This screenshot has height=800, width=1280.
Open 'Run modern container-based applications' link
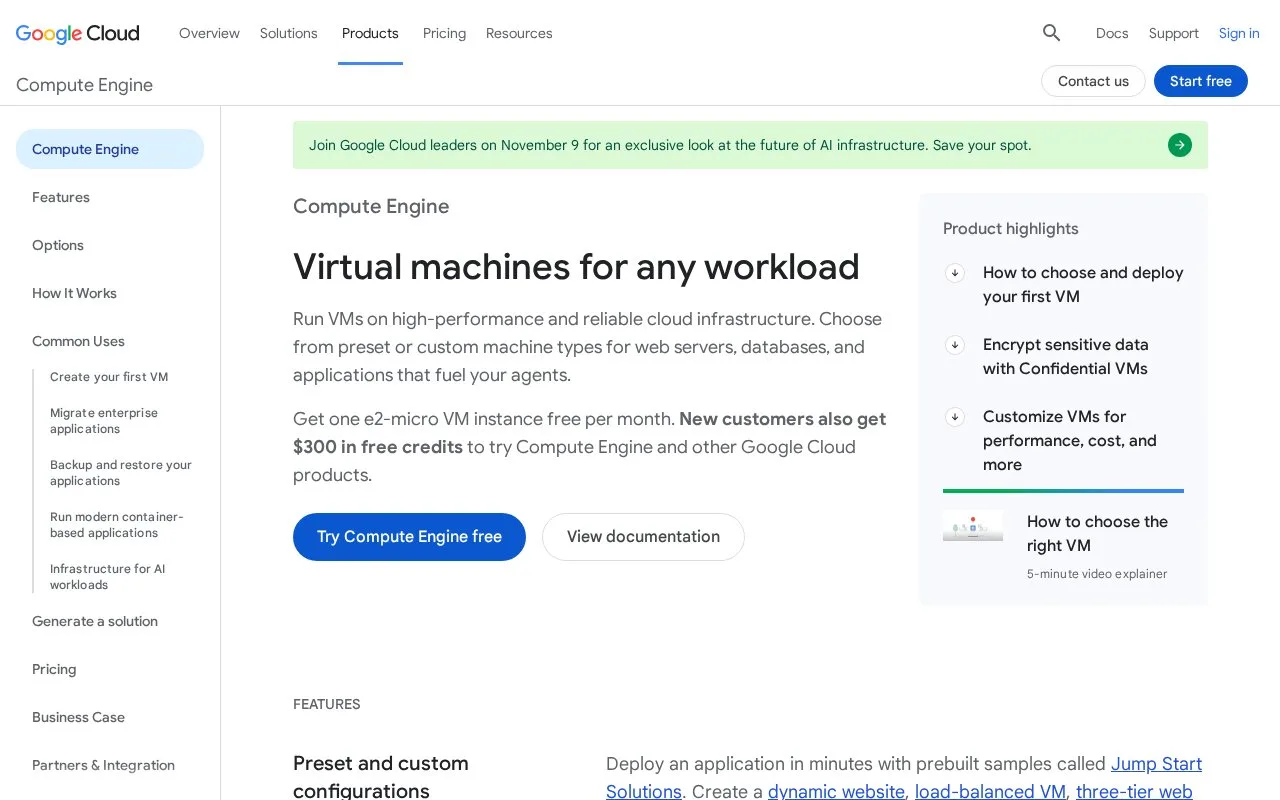pos(117,525)
